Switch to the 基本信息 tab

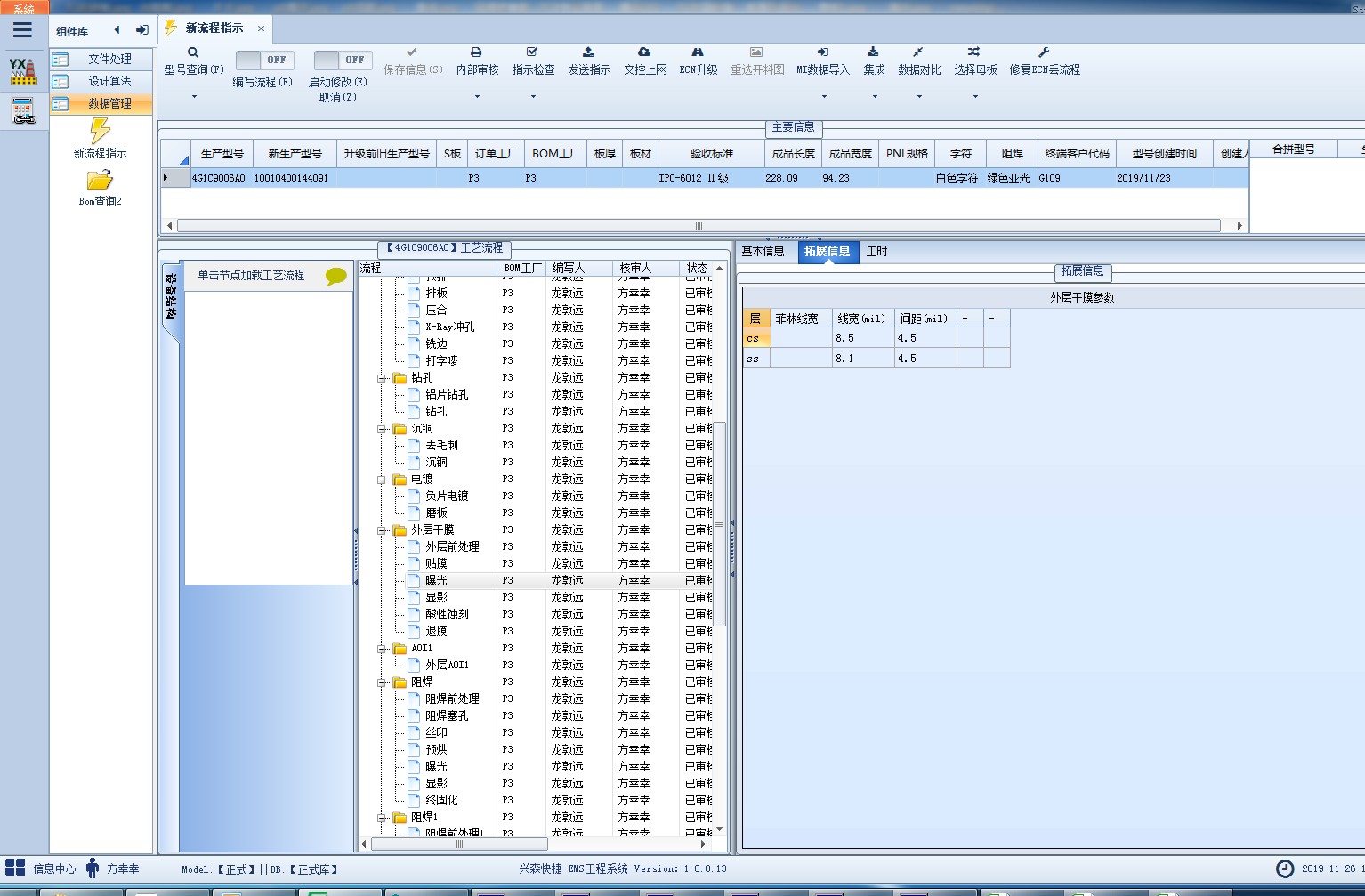(x=763, y=251)
